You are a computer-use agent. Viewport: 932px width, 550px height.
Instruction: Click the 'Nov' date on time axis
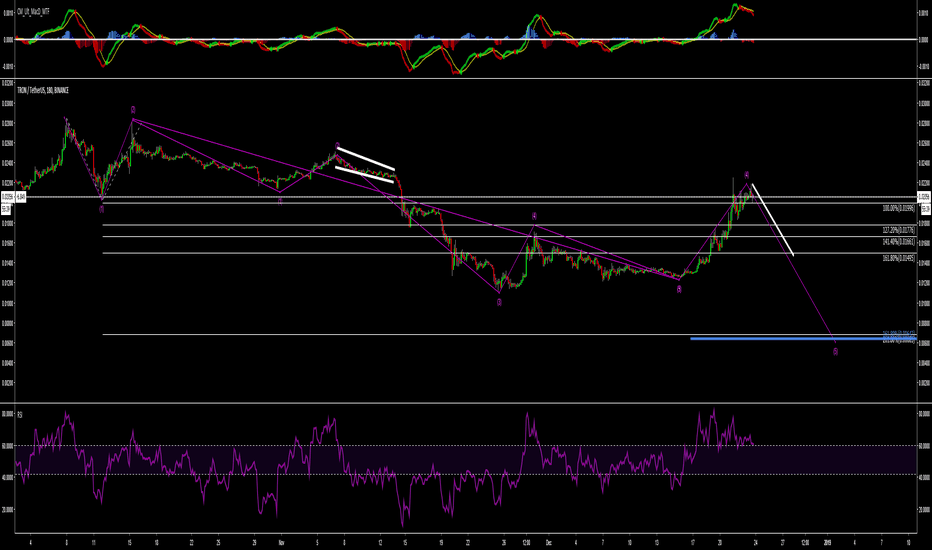click(x=281, y=542)
